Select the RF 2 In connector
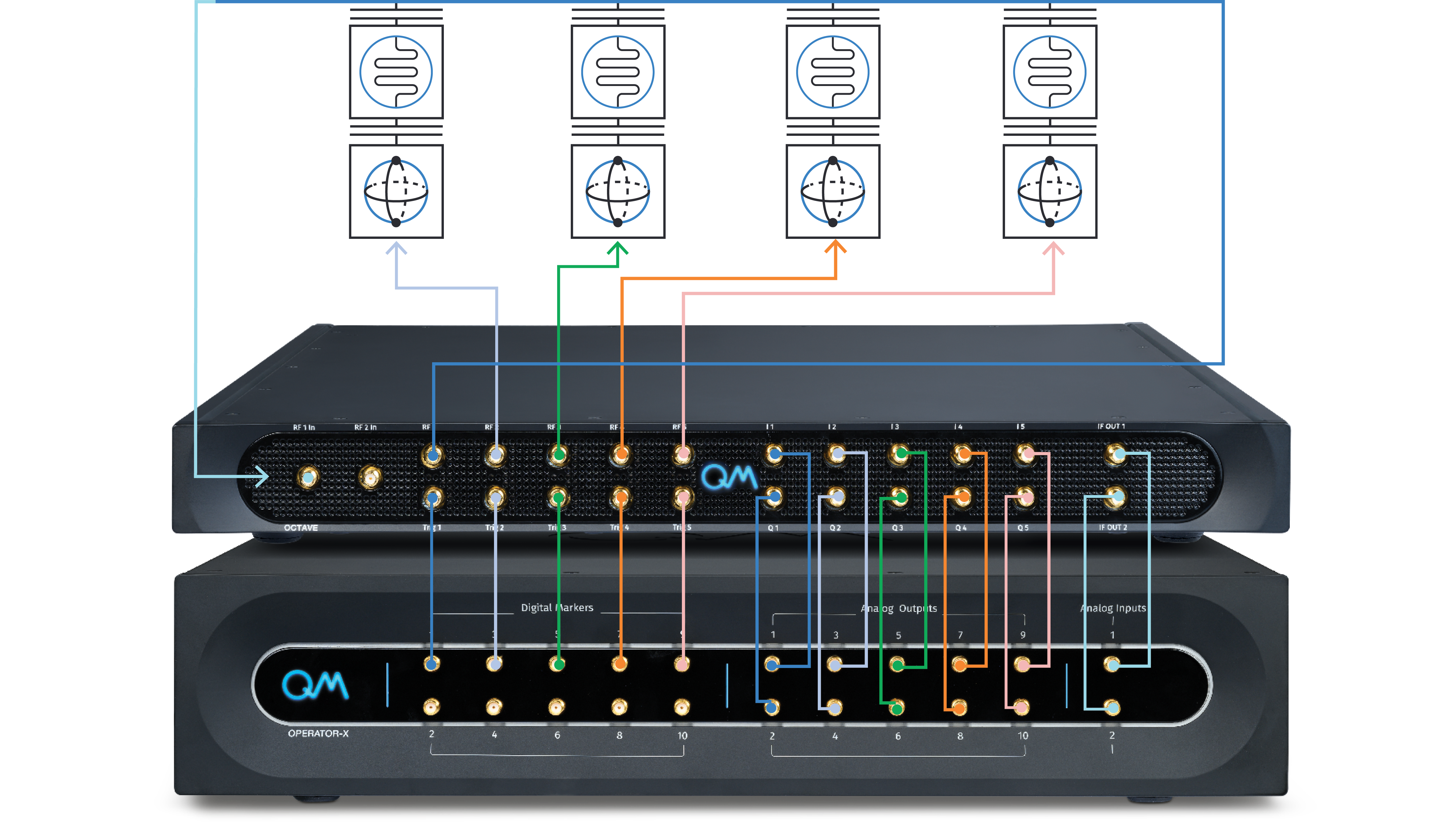 tap(370, 477)
